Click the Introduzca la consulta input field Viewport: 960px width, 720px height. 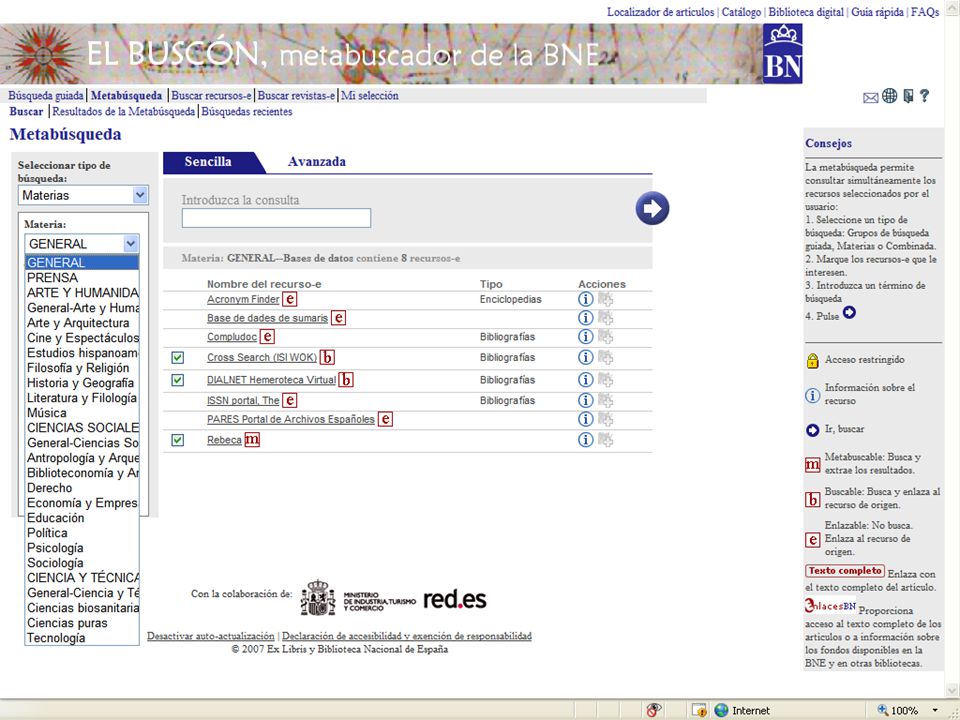276,218
